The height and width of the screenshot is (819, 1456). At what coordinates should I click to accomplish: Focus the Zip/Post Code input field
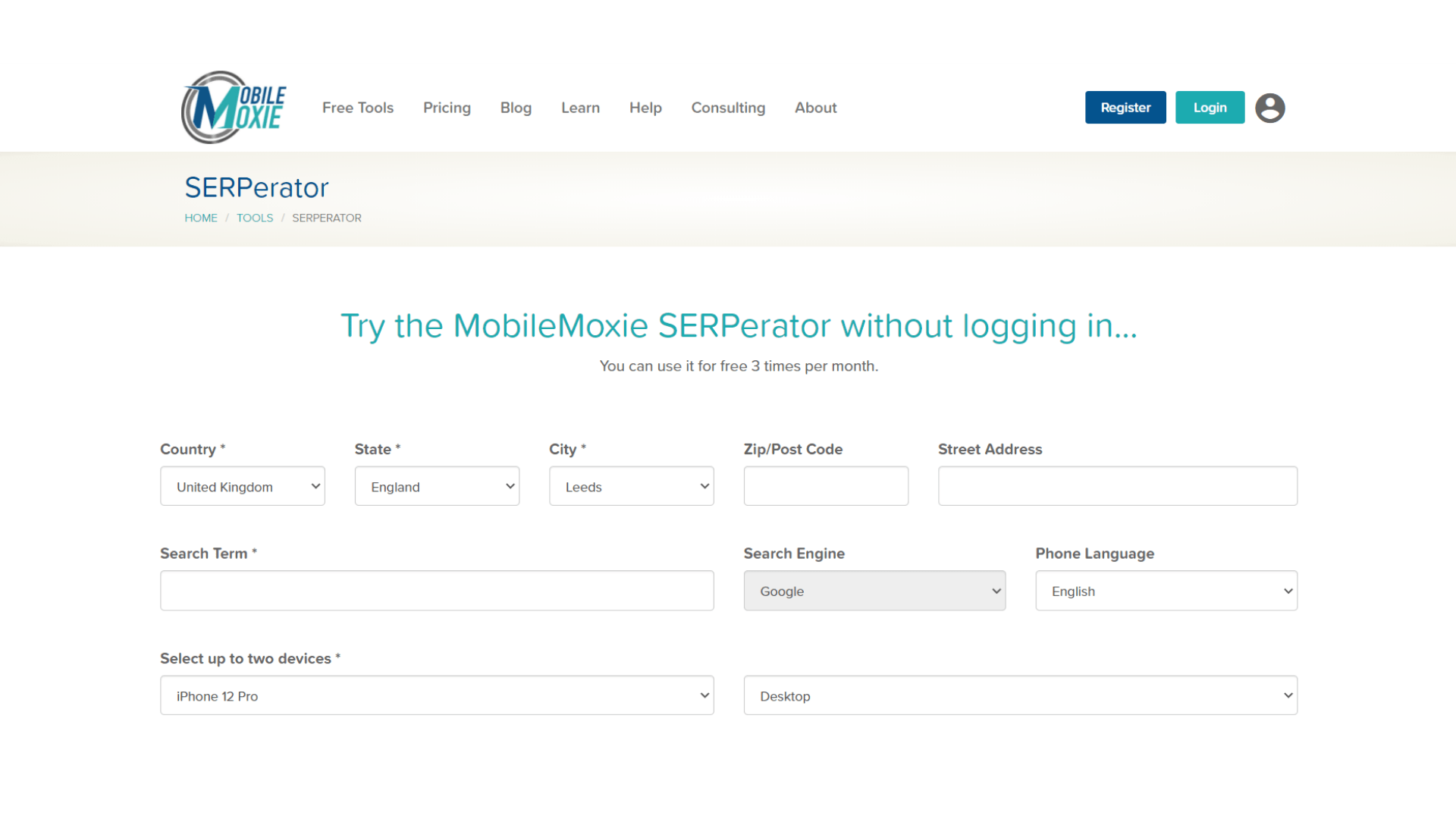[826, 486]
